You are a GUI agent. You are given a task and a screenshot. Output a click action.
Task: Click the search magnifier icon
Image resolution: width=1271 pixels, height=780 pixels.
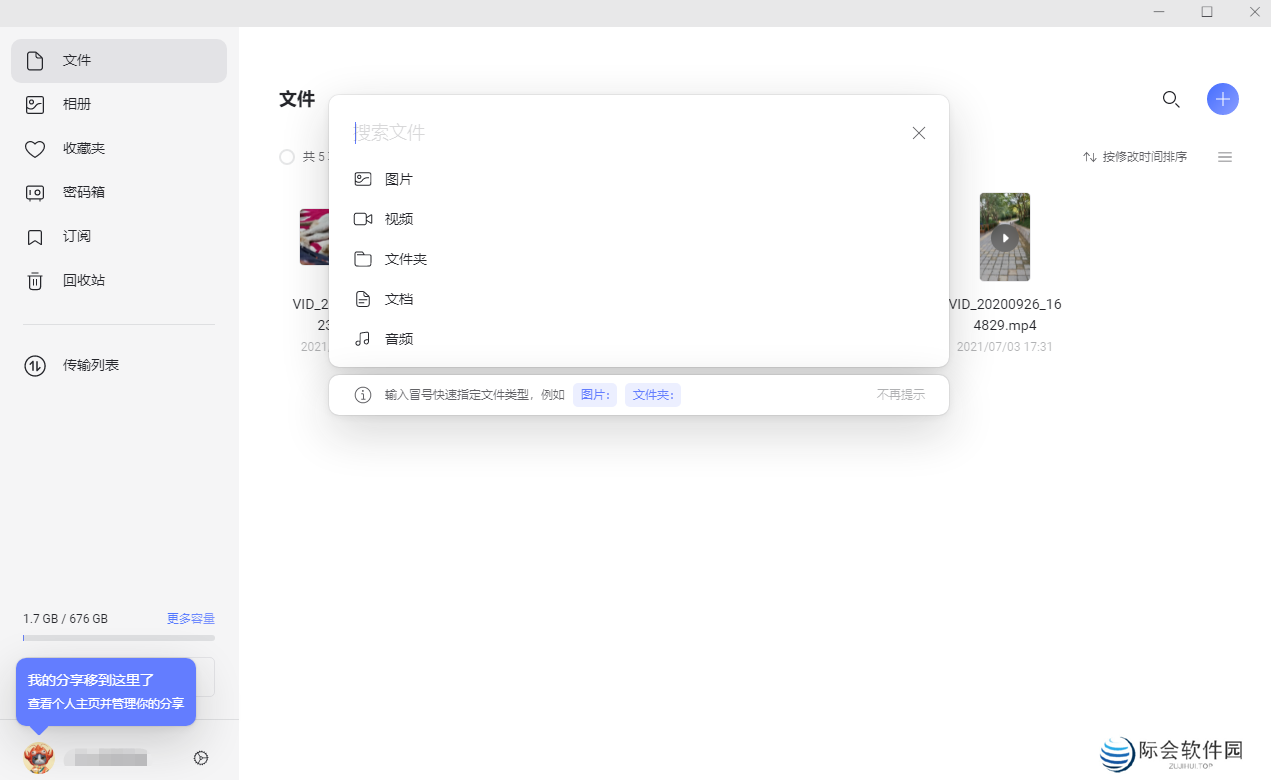[x=1171, y=99]
